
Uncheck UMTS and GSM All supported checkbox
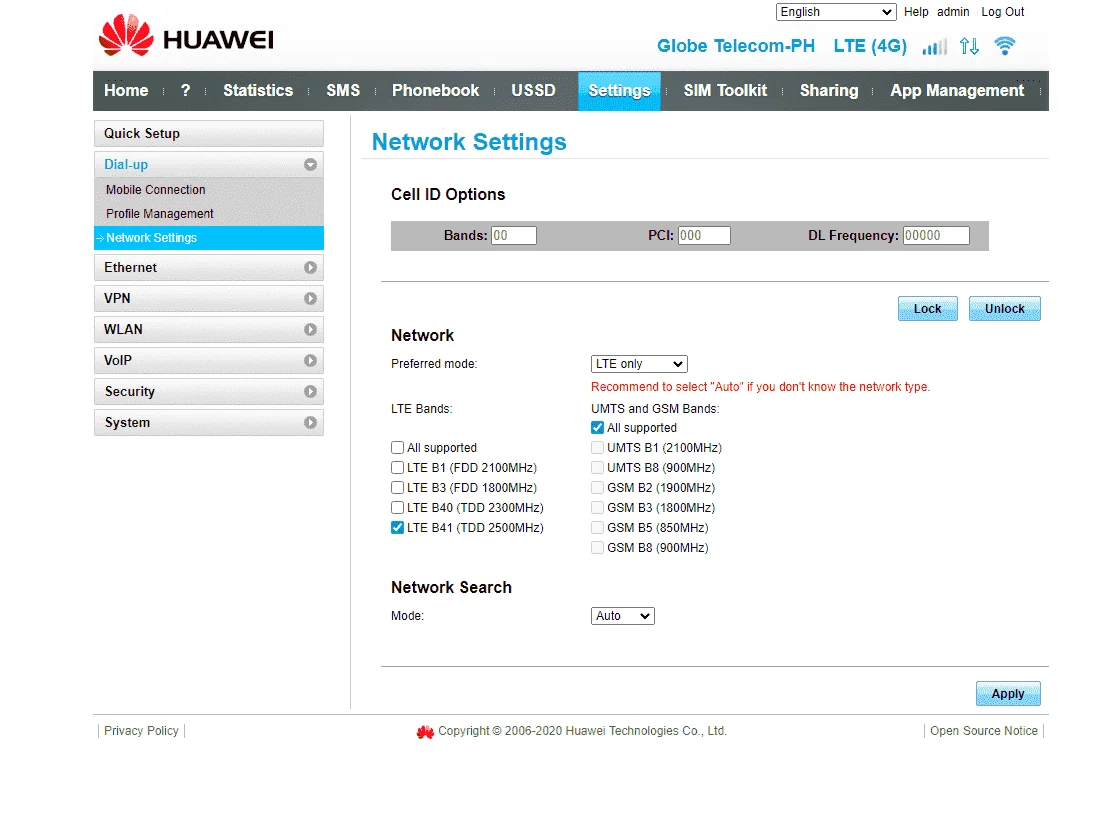597,428
